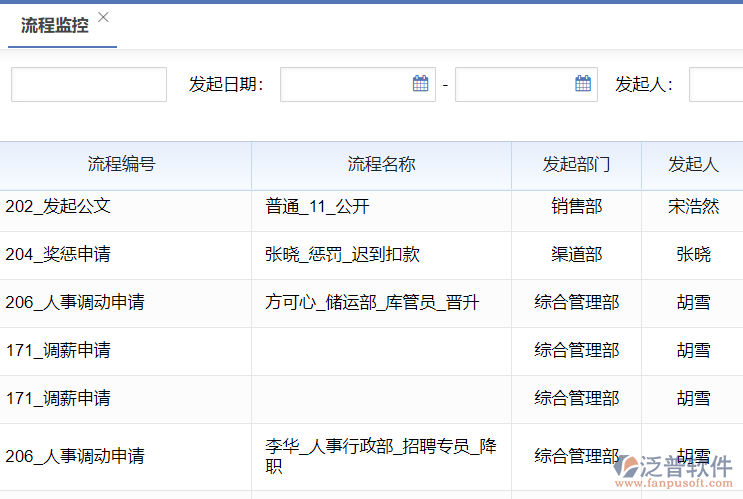743x499 pixels.
Task: Click 销售部 department cell
Action: [x=576, y=207]
